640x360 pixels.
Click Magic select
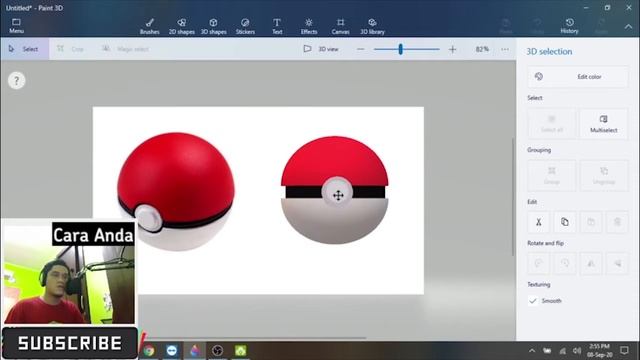point(125,49)
